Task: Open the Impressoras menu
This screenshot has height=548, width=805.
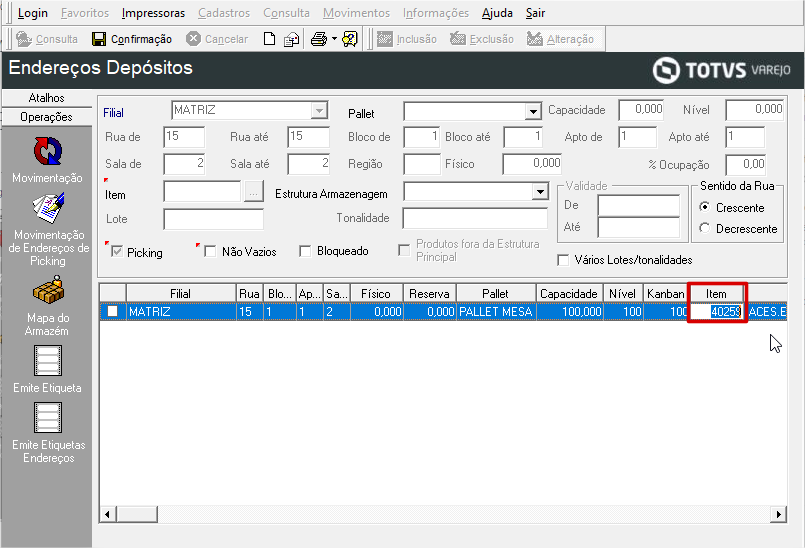Action: click(153, 13)
